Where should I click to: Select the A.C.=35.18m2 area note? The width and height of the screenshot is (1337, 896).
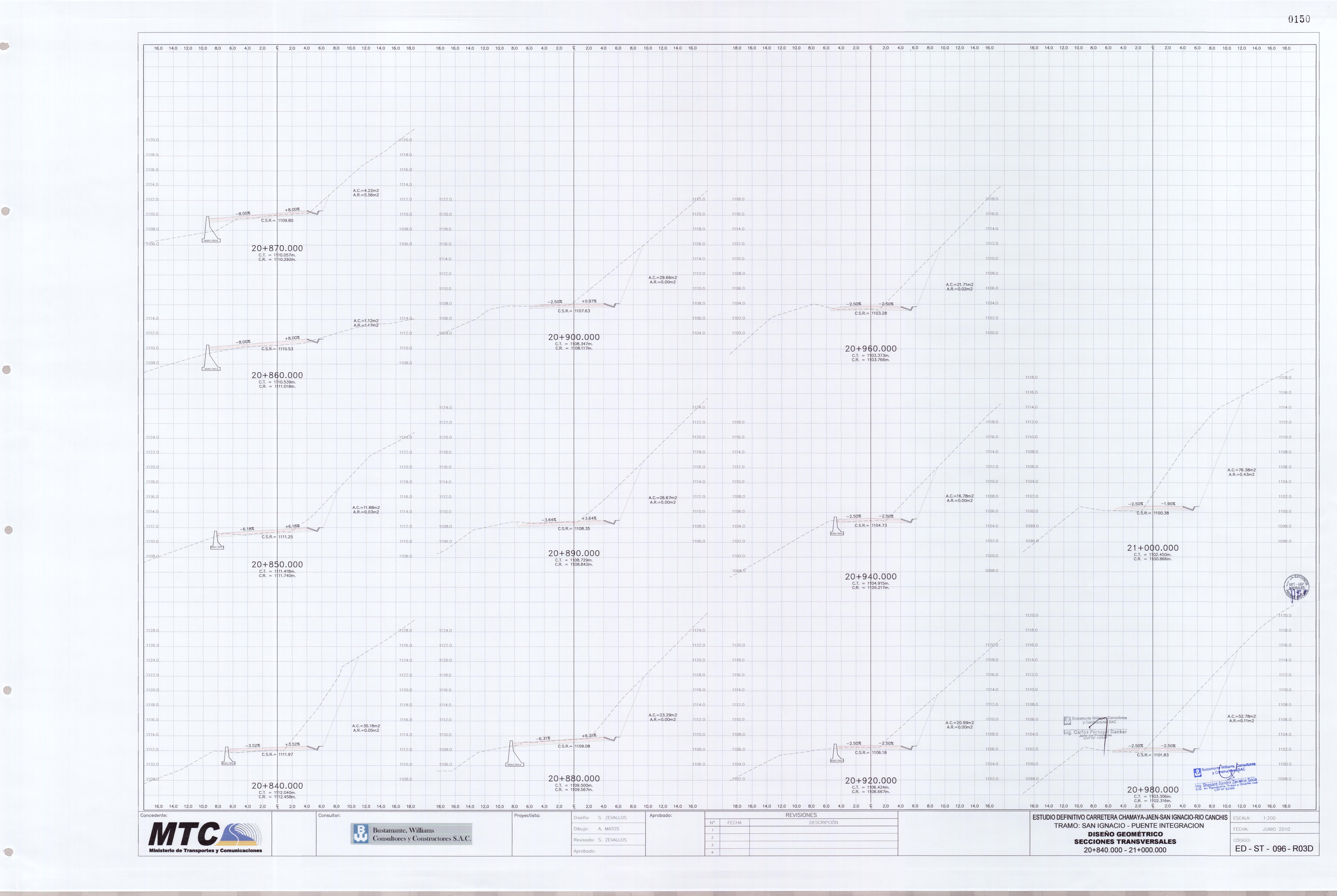[366, 726]
